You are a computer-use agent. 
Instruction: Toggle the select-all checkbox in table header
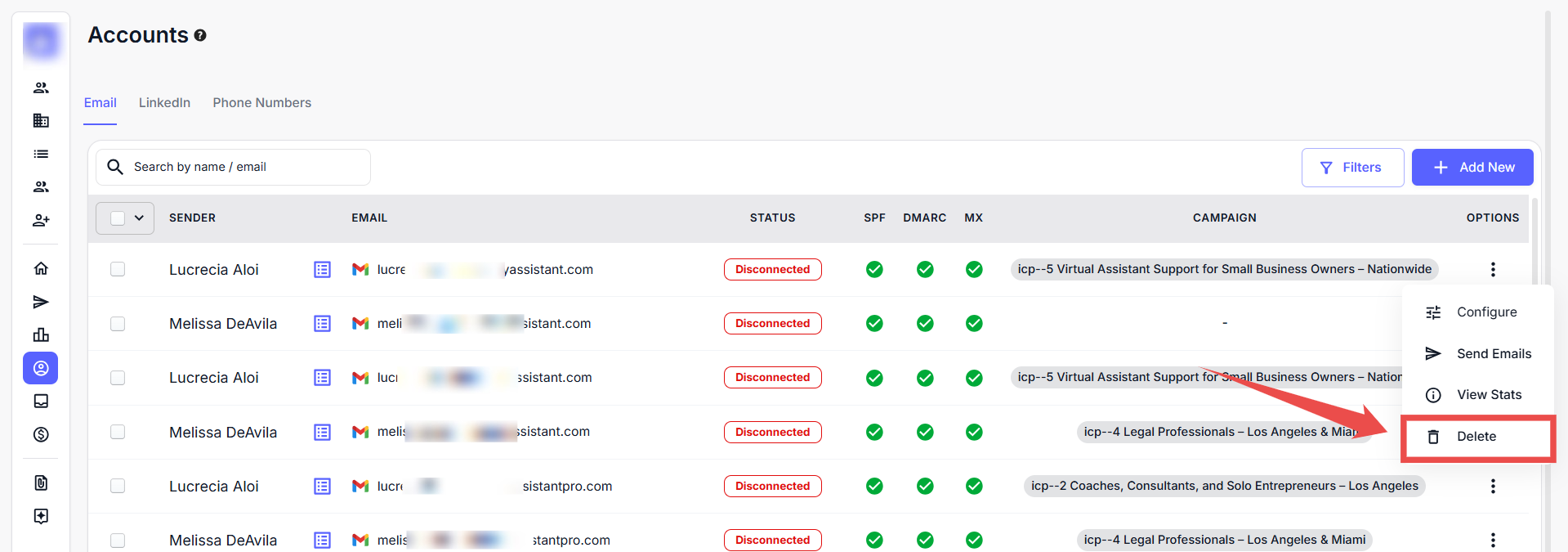118,218
